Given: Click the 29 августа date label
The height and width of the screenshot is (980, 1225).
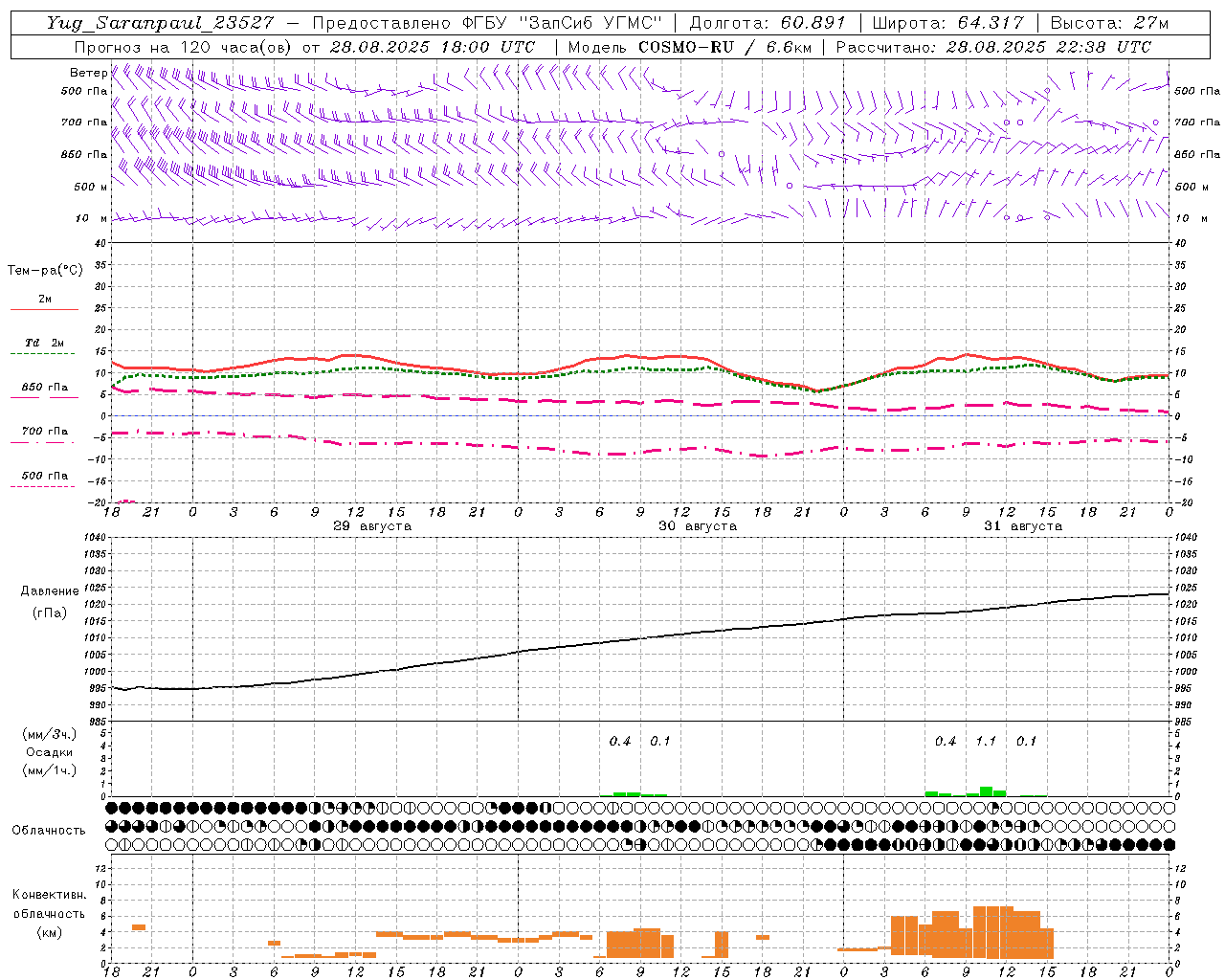Looking at the screenshot, I should coord(372,526).
